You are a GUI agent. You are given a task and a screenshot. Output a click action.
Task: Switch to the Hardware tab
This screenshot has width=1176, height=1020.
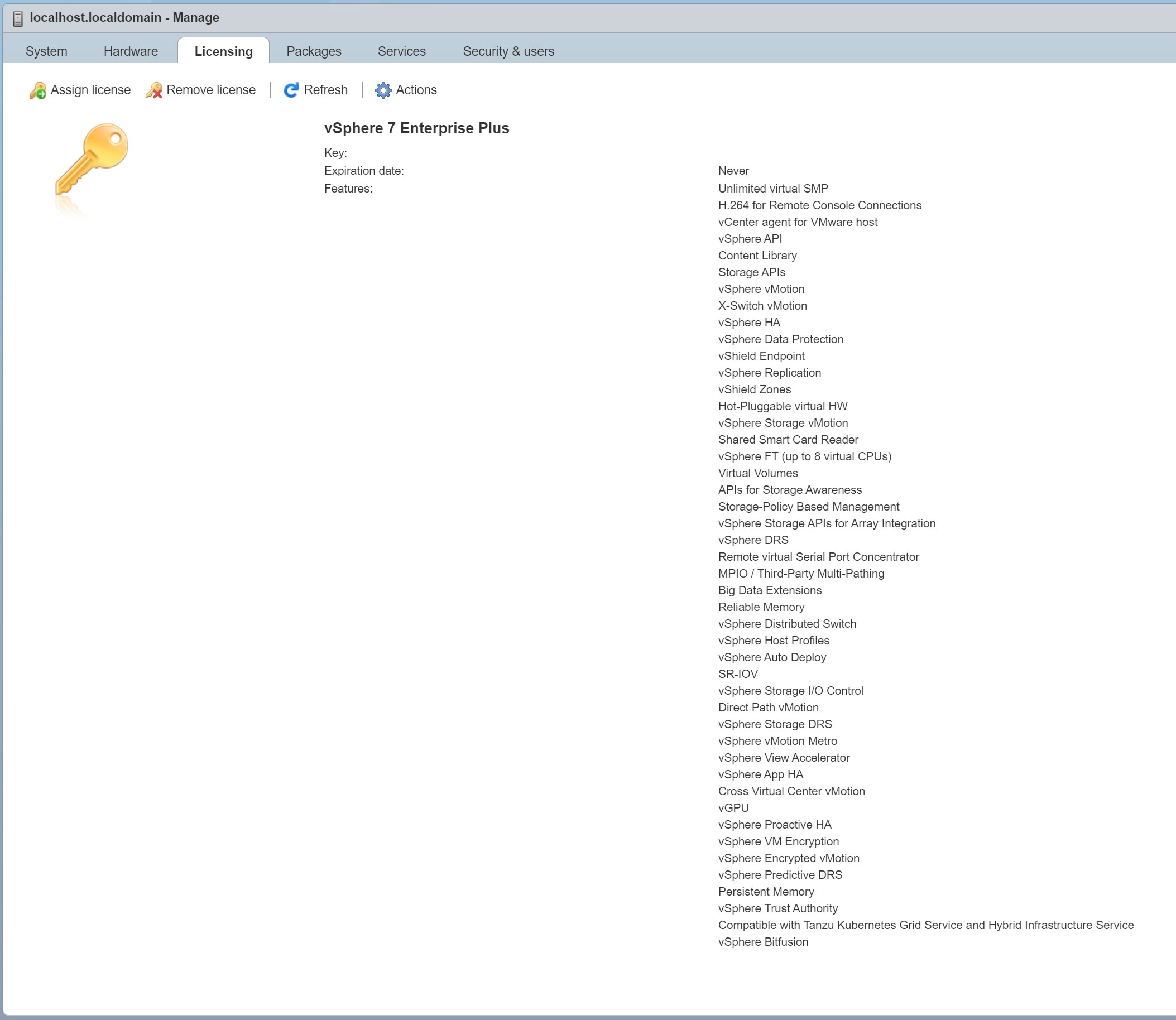pyautogui.click(x=131, y=51)
